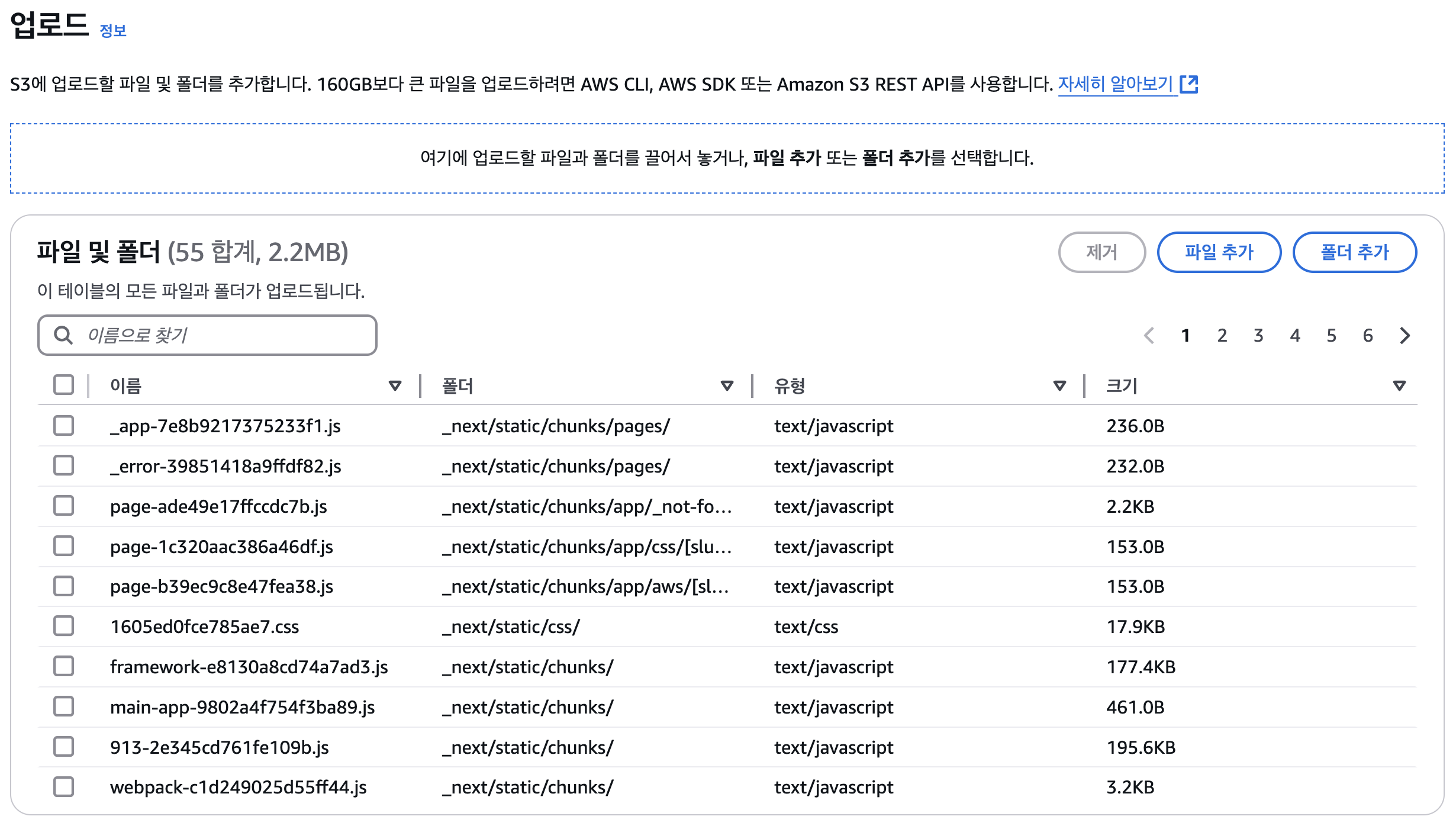Sort by 폴더 column arrow
This screenshot has width=1456, height=829.
[x=727, y=386]
